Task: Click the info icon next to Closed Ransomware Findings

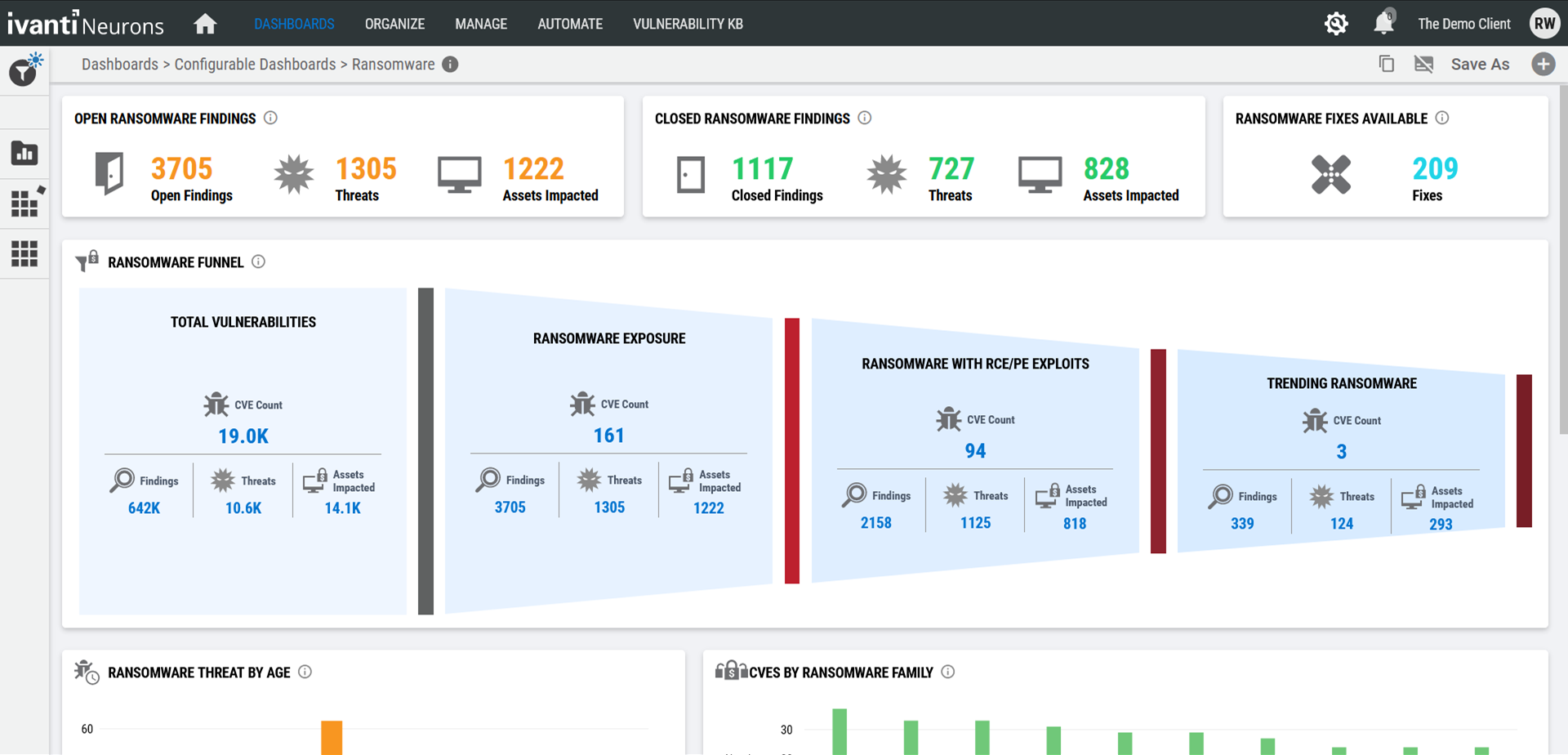Action: point(865,118)
